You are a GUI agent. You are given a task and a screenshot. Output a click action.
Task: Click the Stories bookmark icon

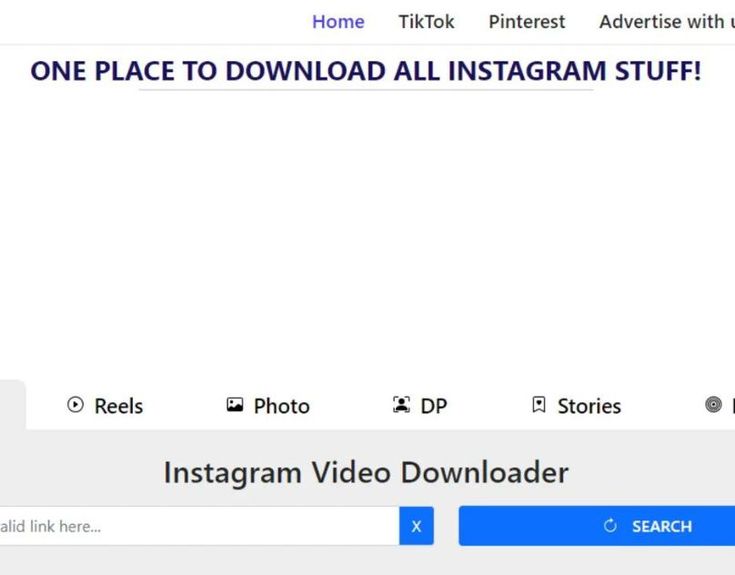pos(539,405)
